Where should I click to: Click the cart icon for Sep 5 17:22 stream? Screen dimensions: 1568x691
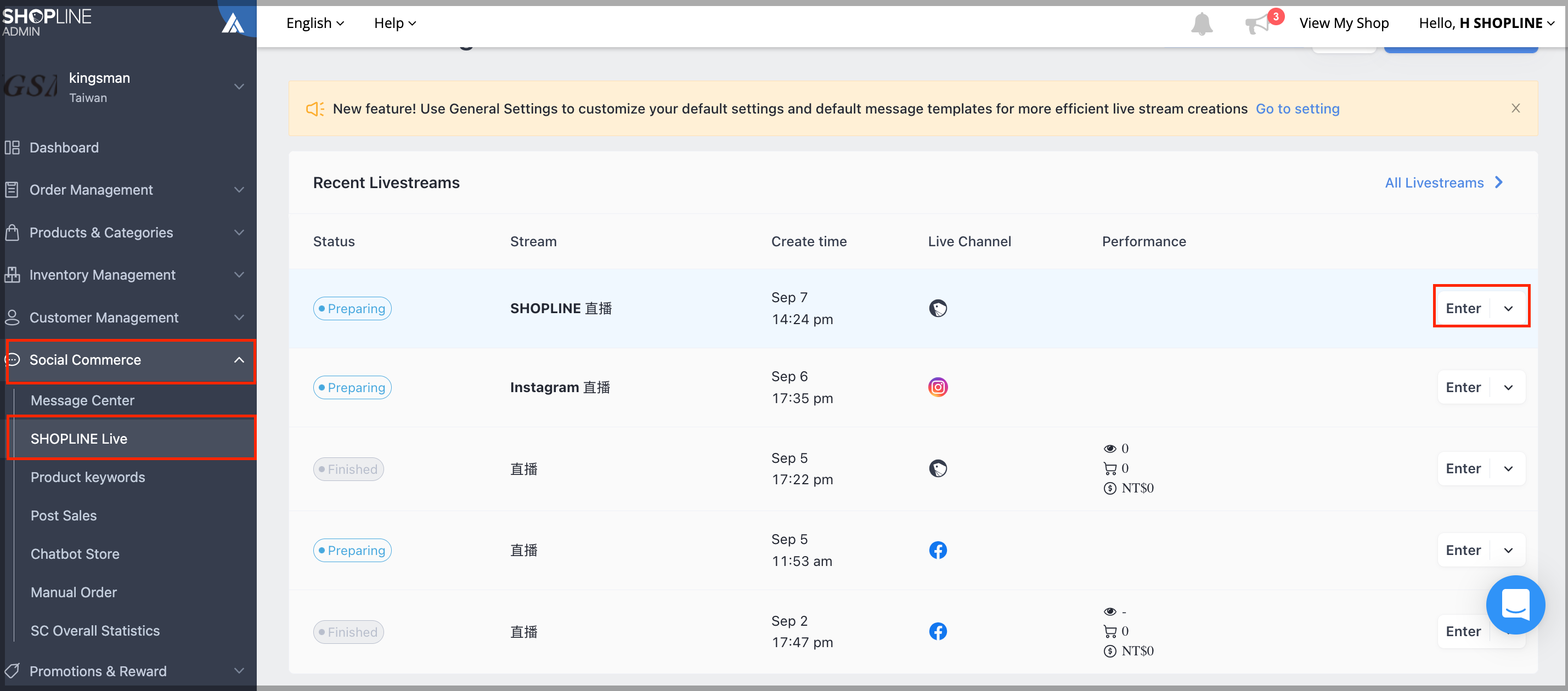coord(1110,468)
